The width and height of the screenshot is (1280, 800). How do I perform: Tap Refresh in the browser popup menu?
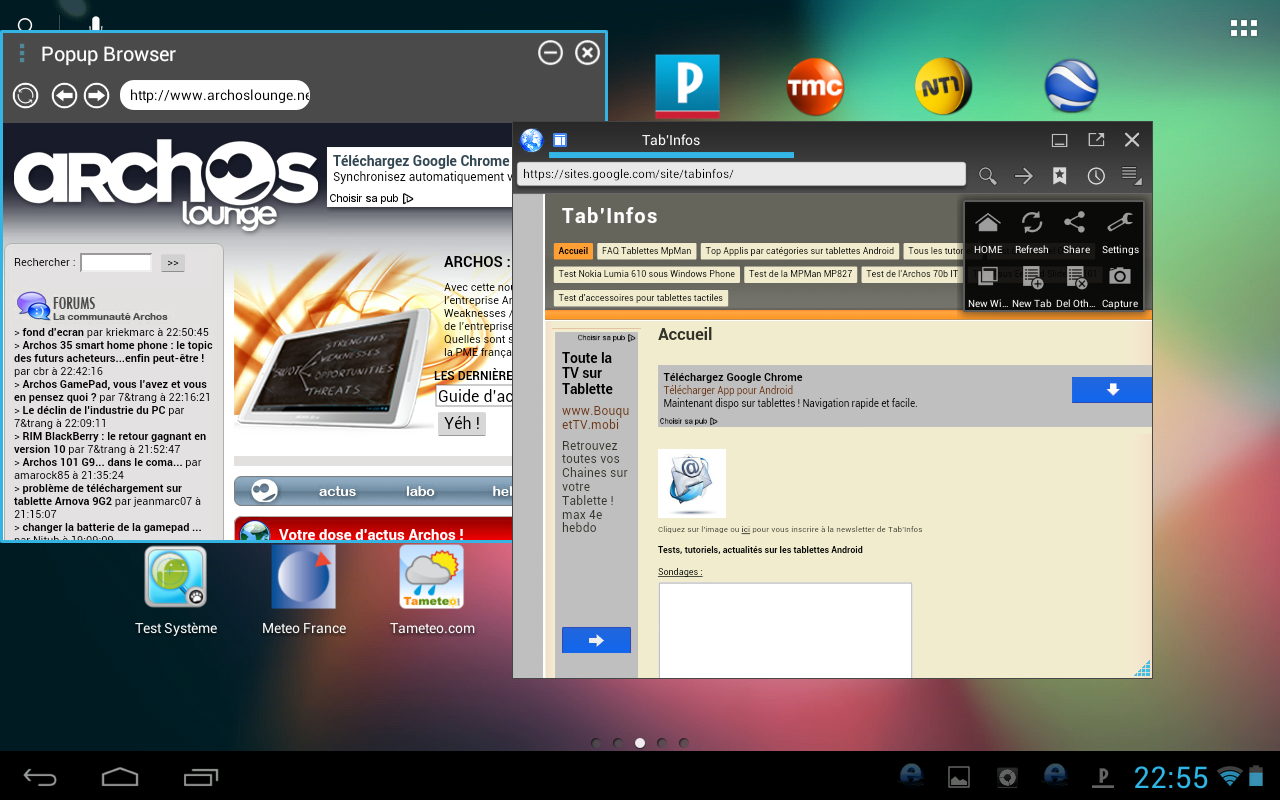1031,233
